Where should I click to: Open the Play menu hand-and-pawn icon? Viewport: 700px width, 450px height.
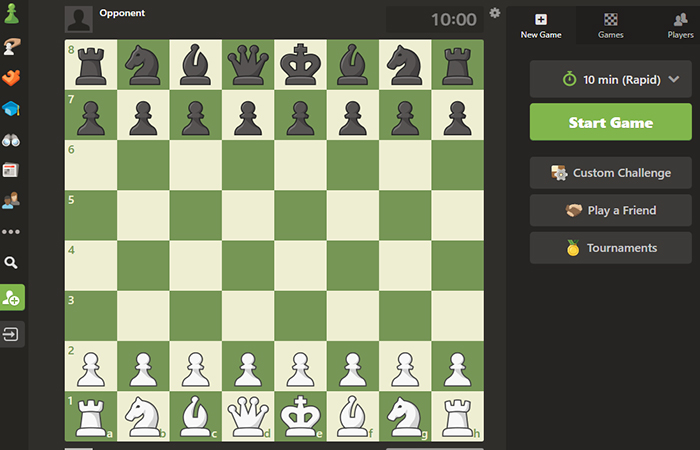[x=12, y=46]
